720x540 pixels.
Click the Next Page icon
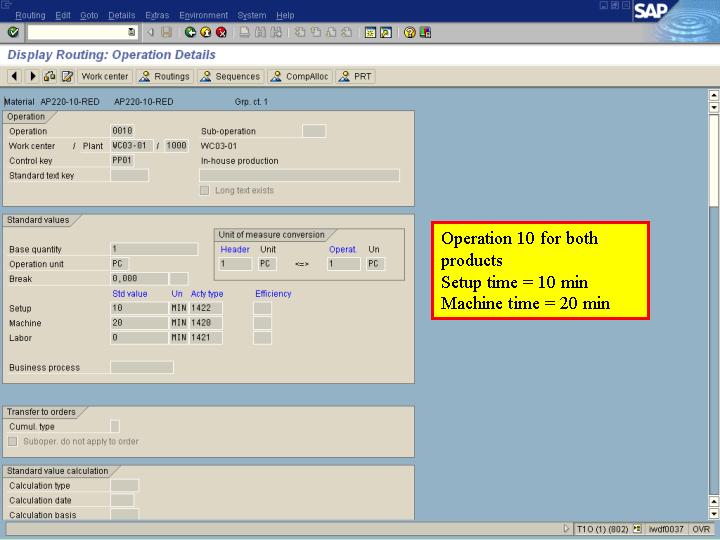(332, 32)
